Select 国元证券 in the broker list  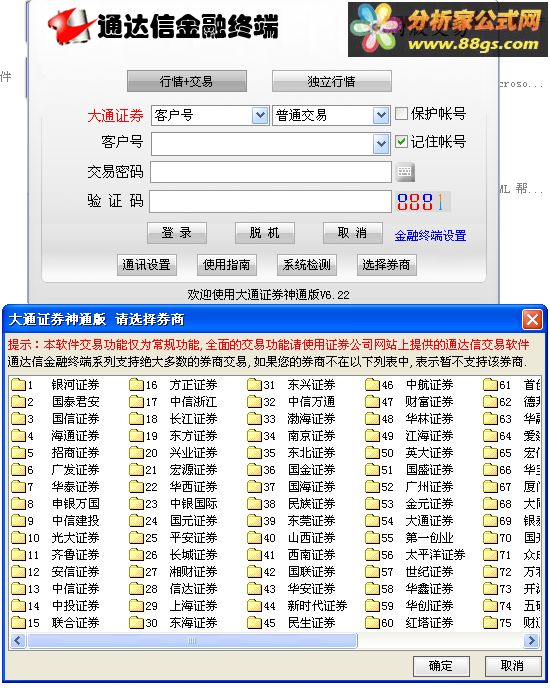point(194,521)
